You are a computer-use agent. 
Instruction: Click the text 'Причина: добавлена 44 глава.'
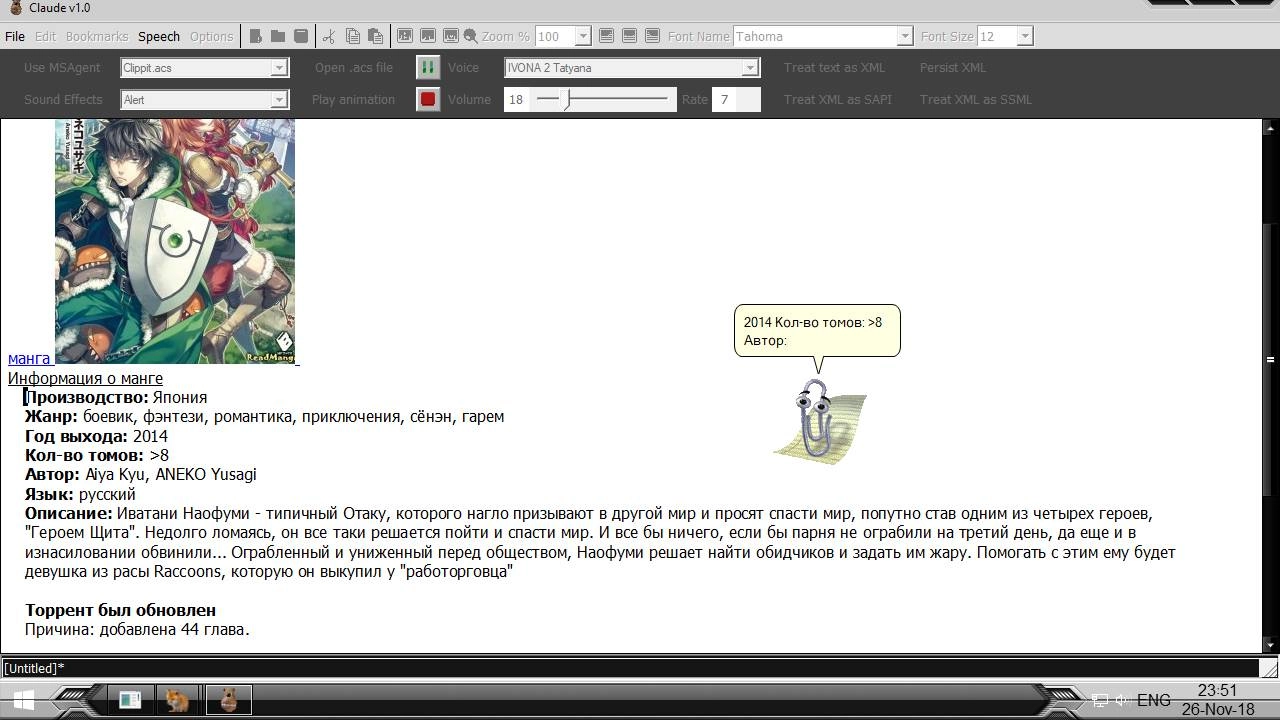click(137, 629)
